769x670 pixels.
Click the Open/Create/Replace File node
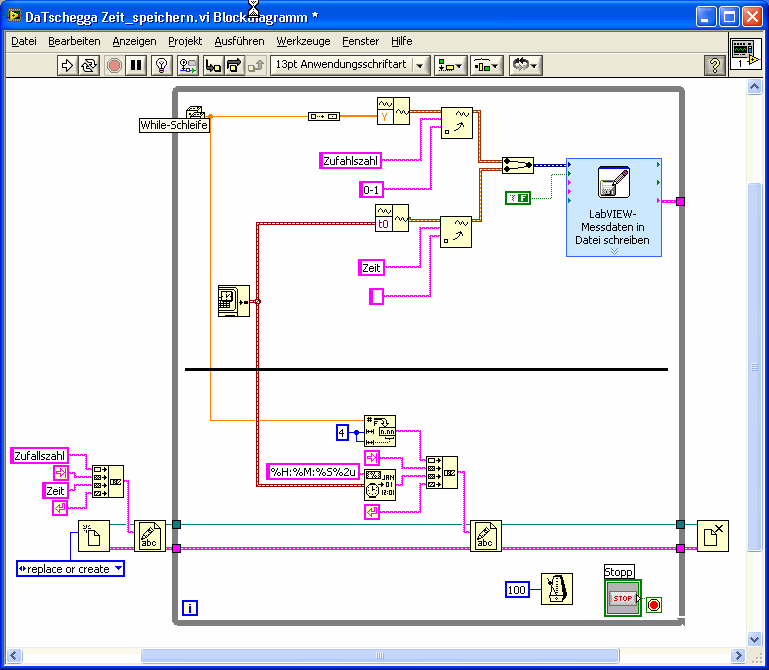(94, 536)
